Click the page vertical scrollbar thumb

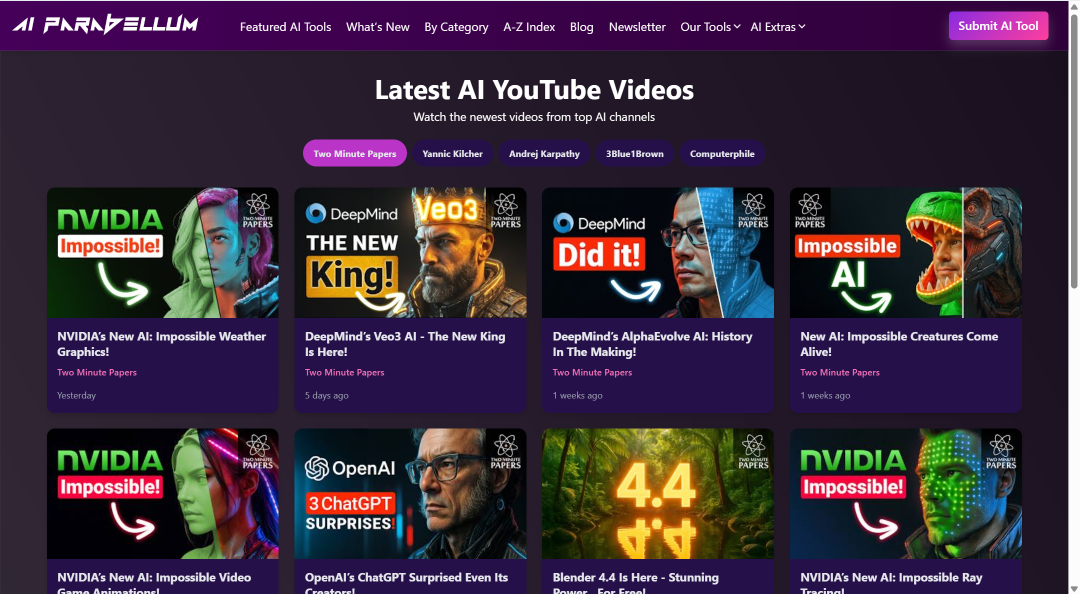point(1073,150)
